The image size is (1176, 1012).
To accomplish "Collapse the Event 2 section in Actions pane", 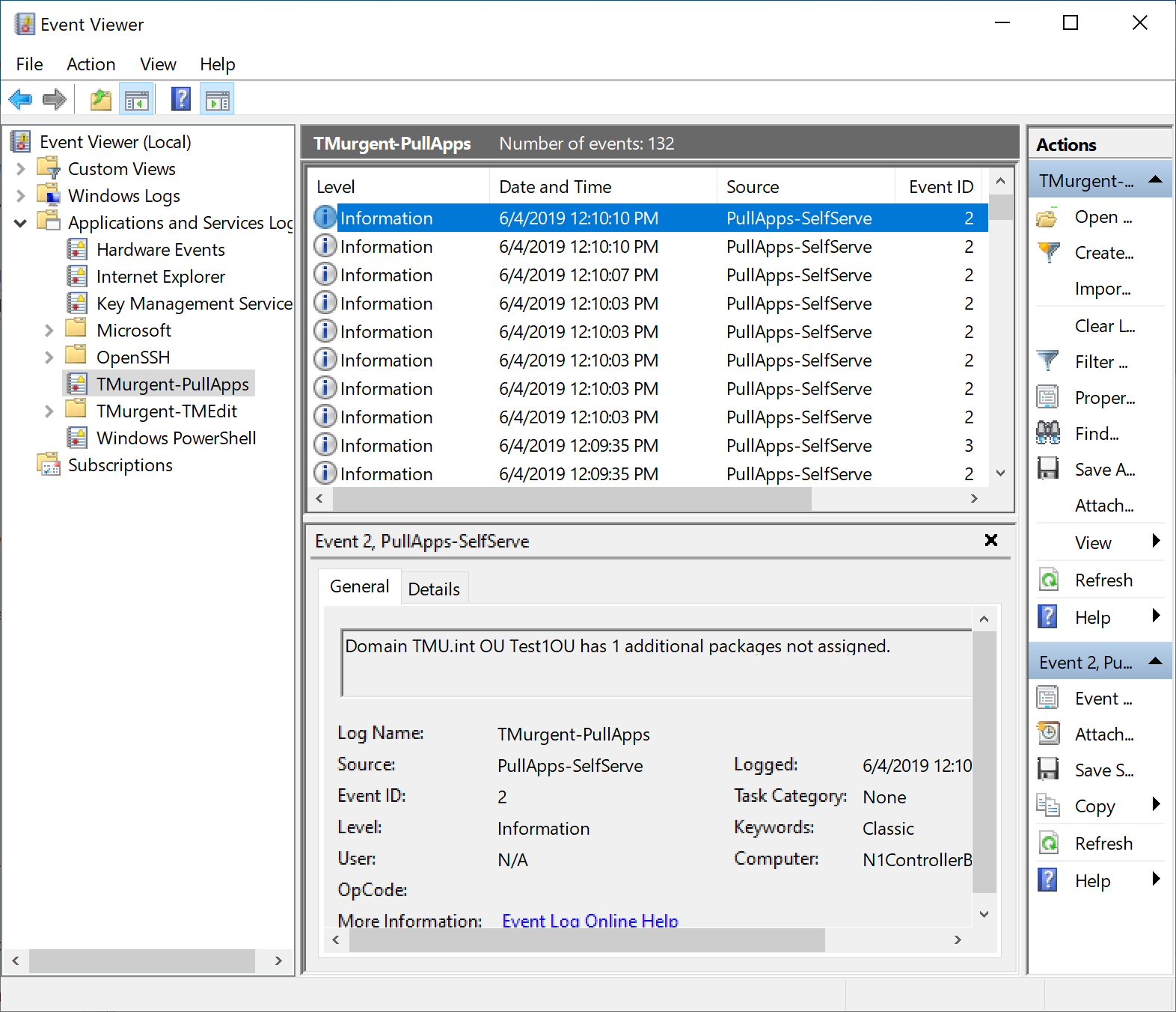I will [1155, 661].
